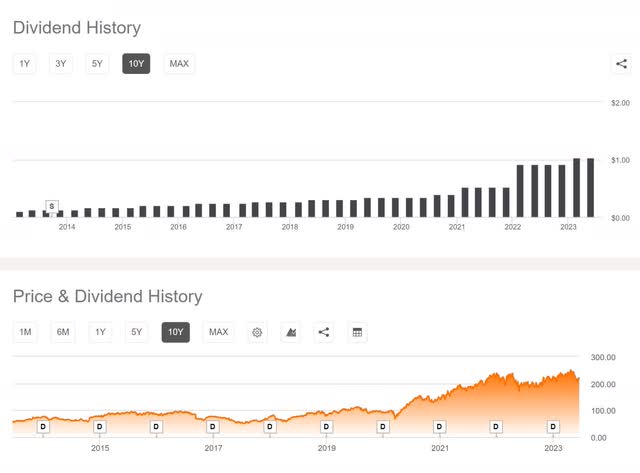The width and height of the screenshot is (640, 473).
Task: Open the data table view icon
Action: pyautogui.click(x=357, y=332)
